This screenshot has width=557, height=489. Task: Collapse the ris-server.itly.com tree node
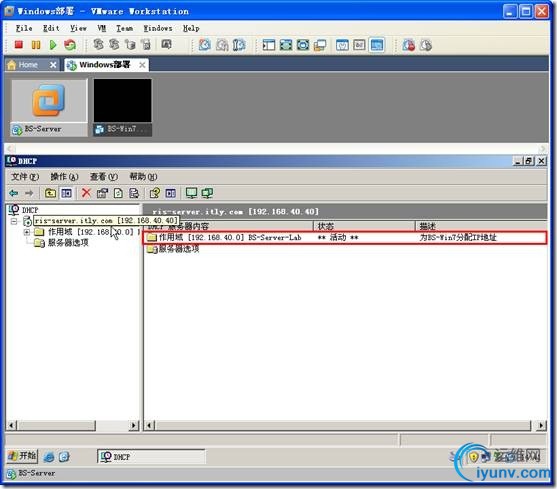tap(14, 221)
